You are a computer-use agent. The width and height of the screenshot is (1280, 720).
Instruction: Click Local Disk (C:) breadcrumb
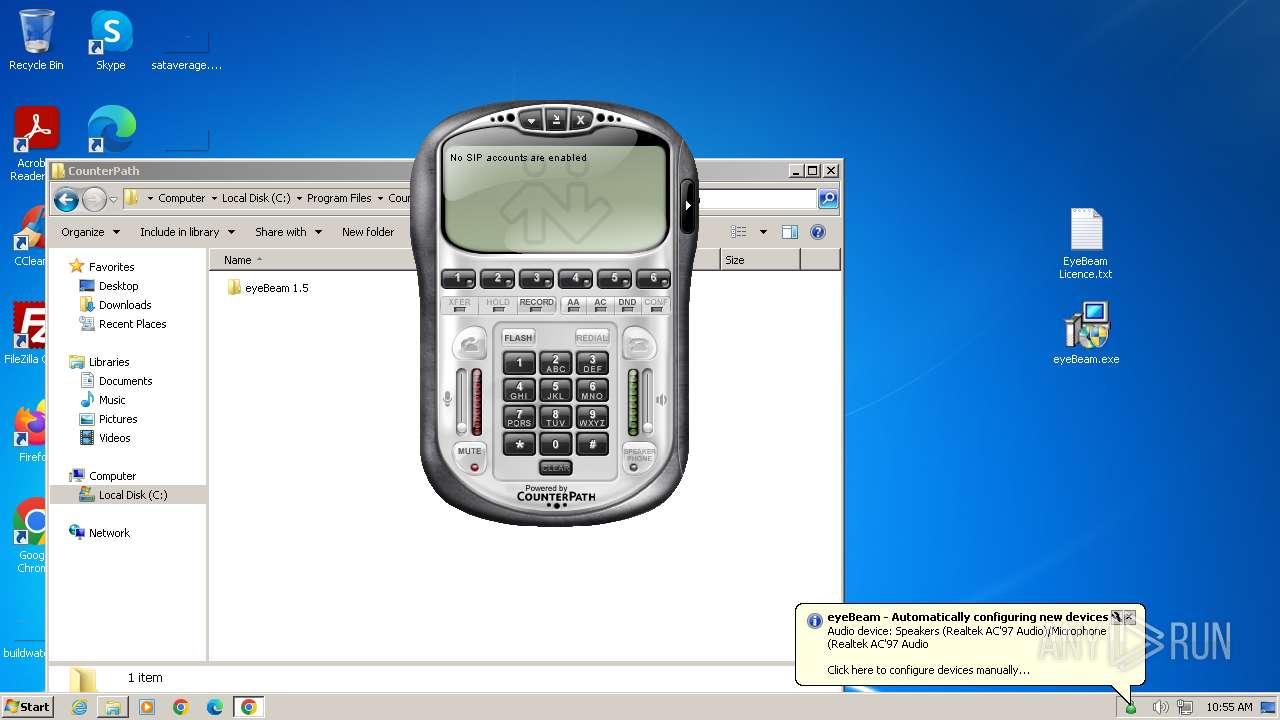pos(258,198)
